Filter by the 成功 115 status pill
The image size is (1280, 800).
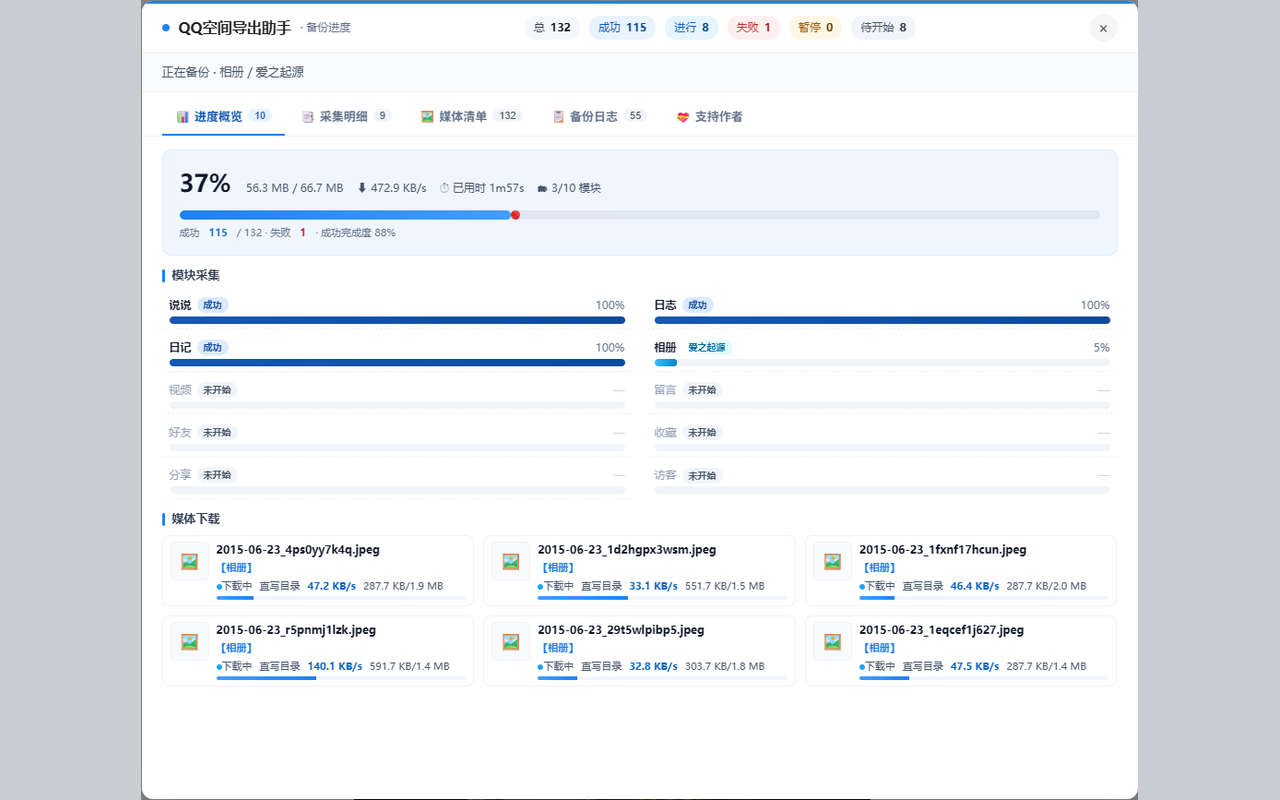tap(622, 28)
